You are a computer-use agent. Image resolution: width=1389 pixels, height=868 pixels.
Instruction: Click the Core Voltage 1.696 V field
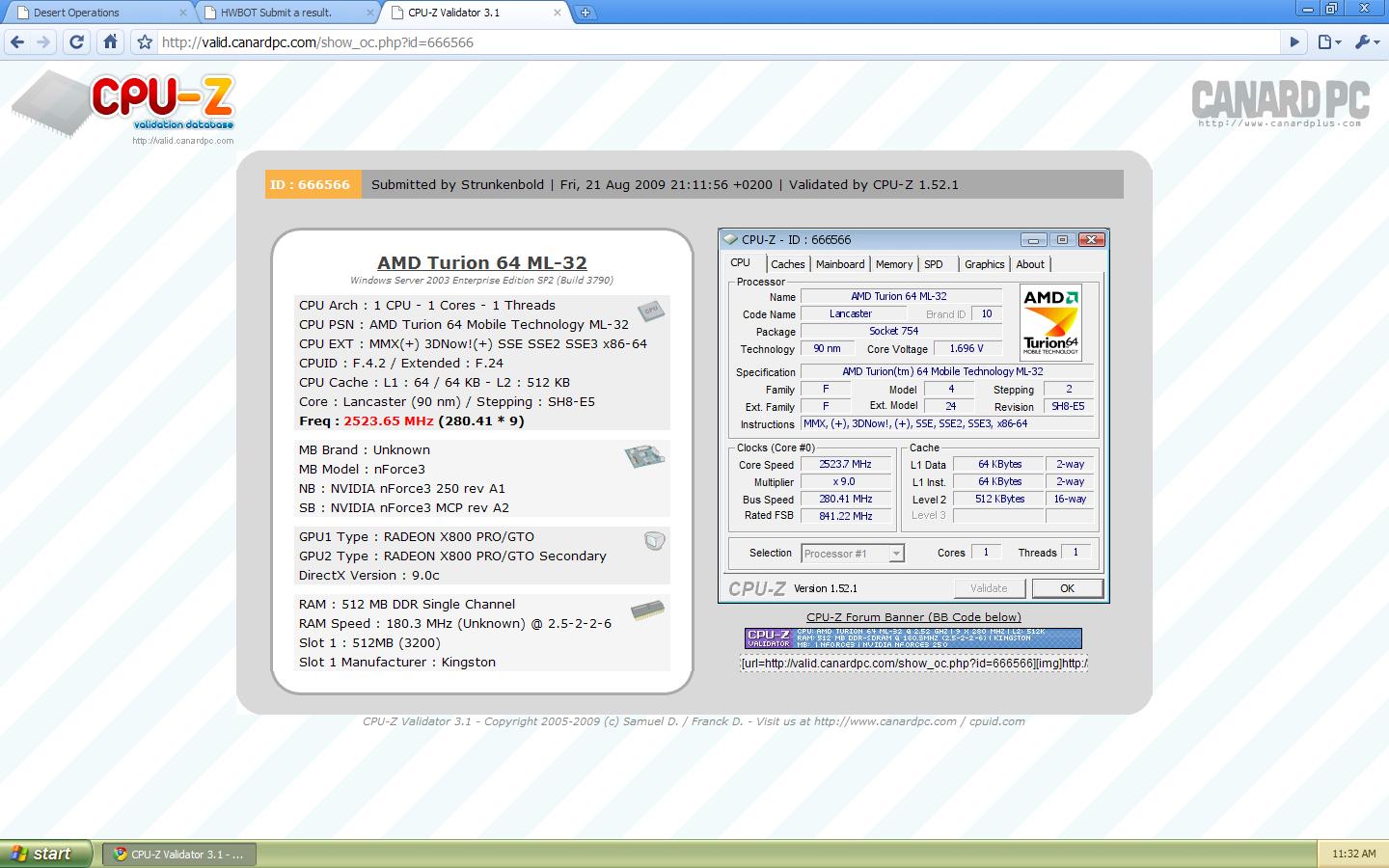click(967, 348)
